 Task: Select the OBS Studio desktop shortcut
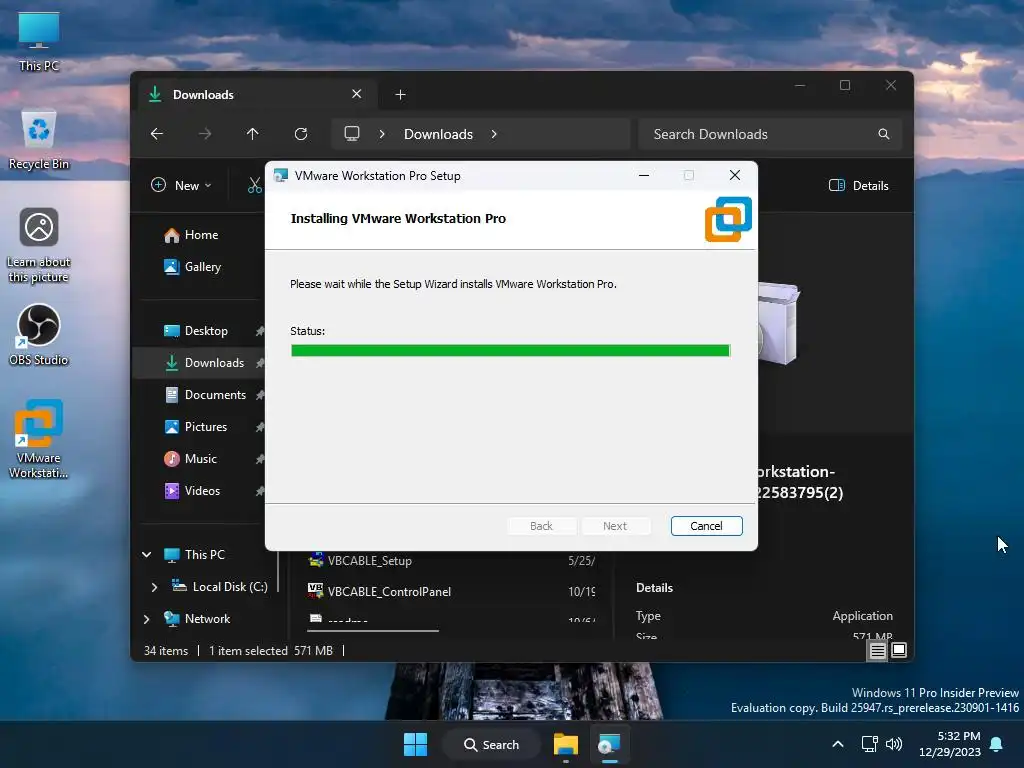(39, 334)
